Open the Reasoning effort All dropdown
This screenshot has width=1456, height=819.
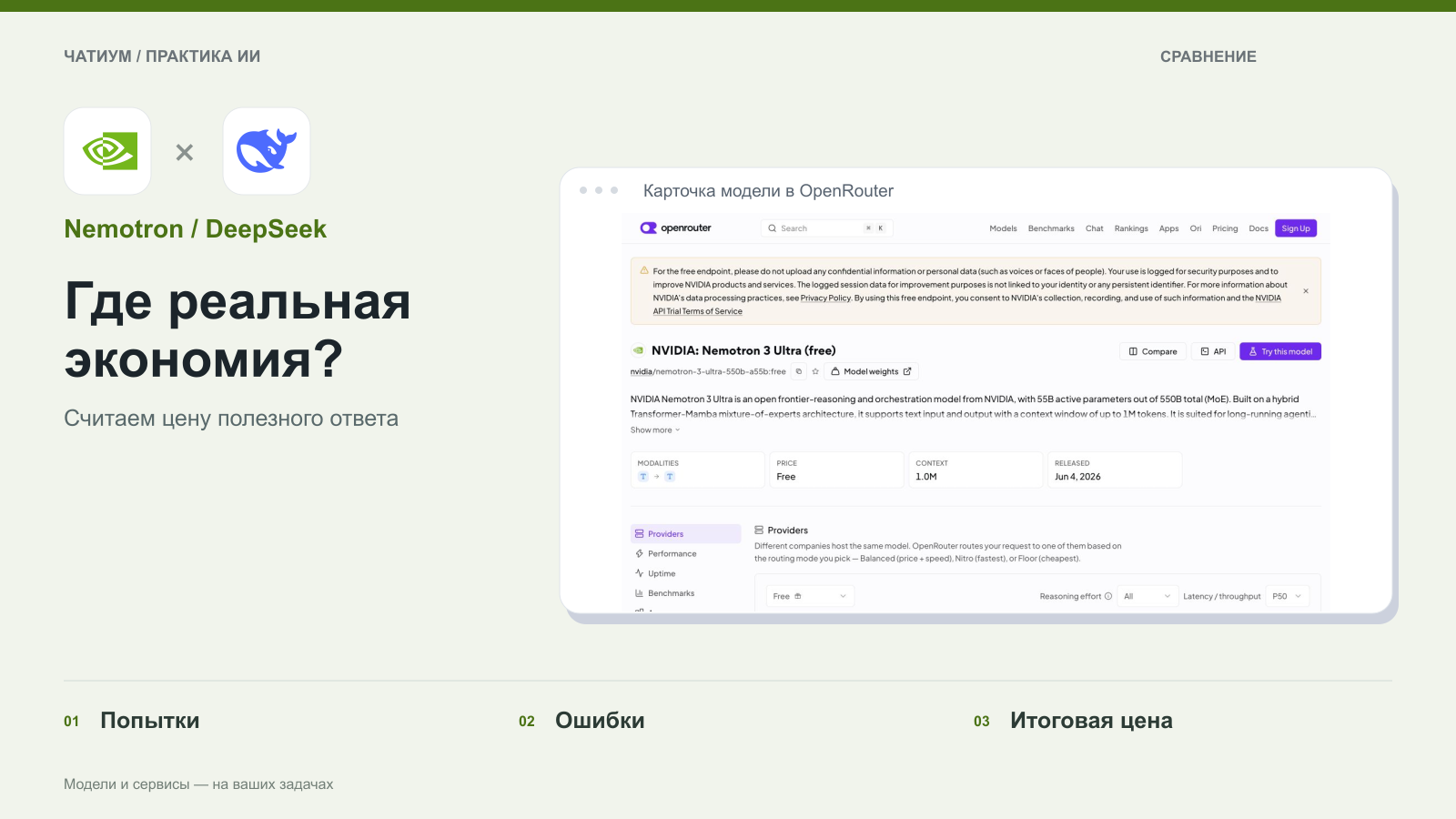point(1148,596)
